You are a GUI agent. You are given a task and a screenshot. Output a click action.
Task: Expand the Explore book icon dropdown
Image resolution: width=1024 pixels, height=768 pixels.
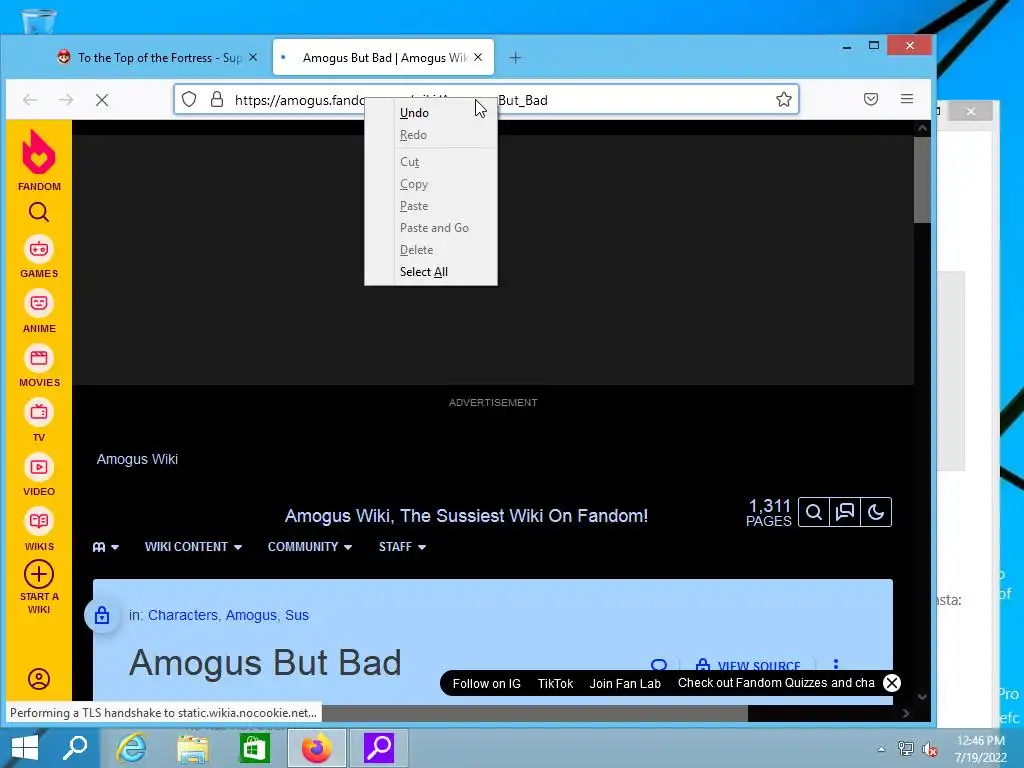[x=105, y=547]
